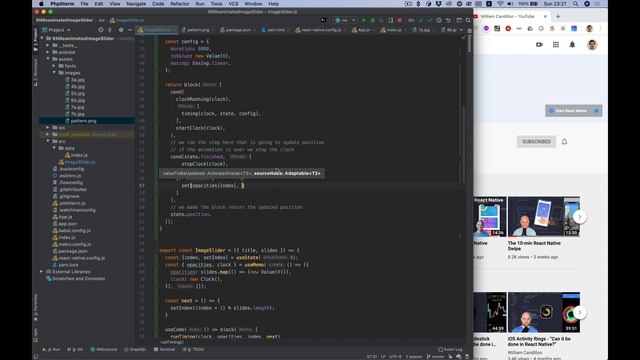Click the history clock icon in toolbar
This screenshot has width=640, height=360.
[x=439, y=20]
